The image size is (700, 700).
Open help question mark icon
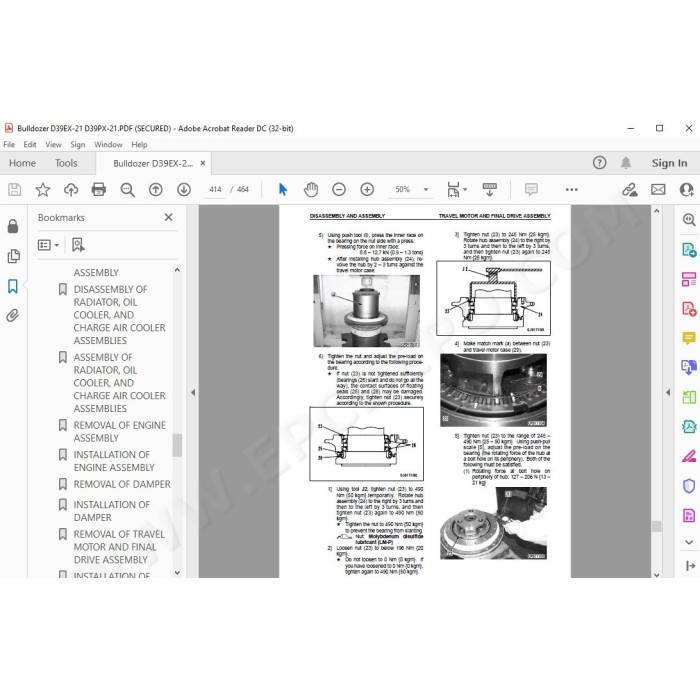click(x=600, y=163)
